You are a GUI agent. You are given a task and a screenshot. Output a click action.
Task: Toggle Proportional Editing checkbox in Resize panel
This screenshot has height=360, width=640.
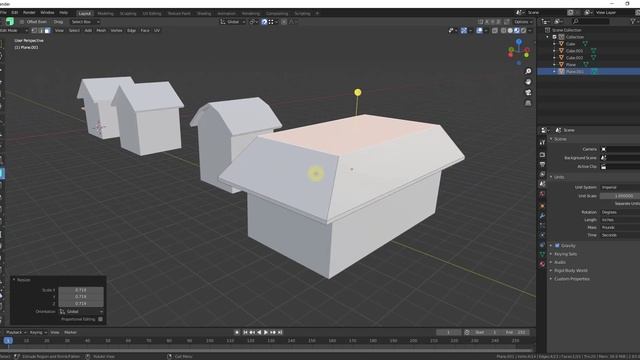(x=100, y=319)
